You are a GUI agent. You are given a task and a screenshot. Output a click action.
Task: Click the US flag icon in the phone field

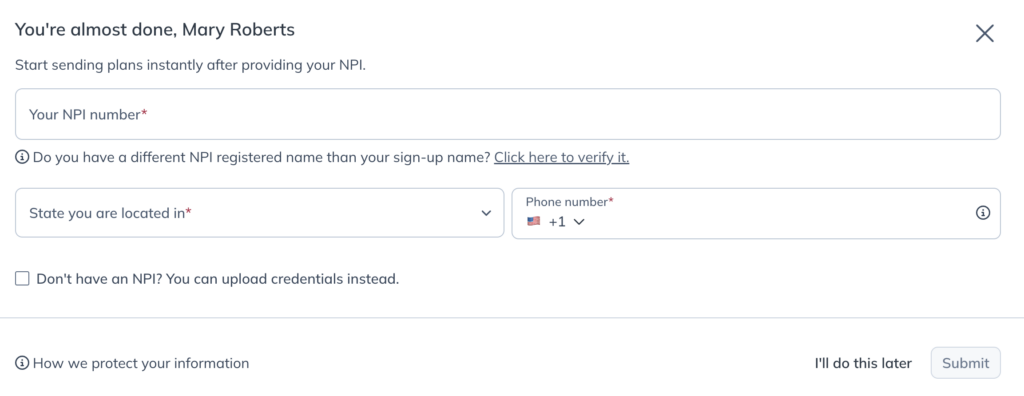point(534,222)
